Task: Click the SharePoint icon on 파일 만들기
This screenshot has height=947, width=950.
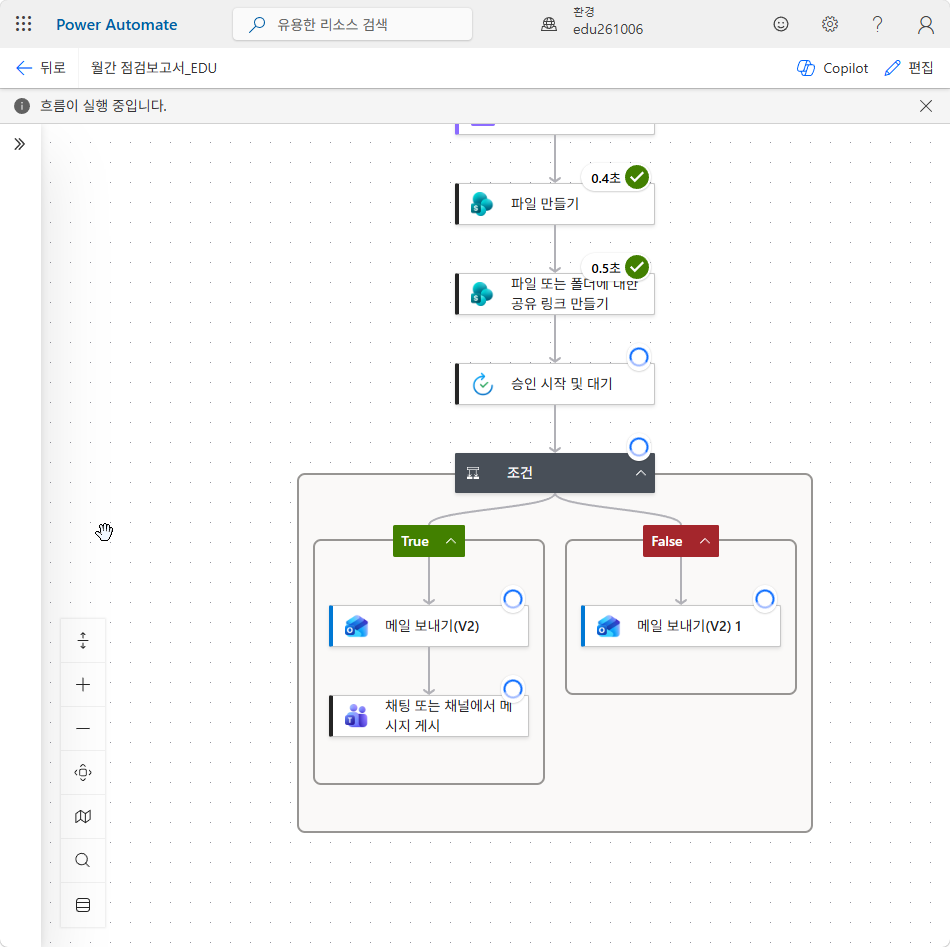Action: [x=482, y=204]
